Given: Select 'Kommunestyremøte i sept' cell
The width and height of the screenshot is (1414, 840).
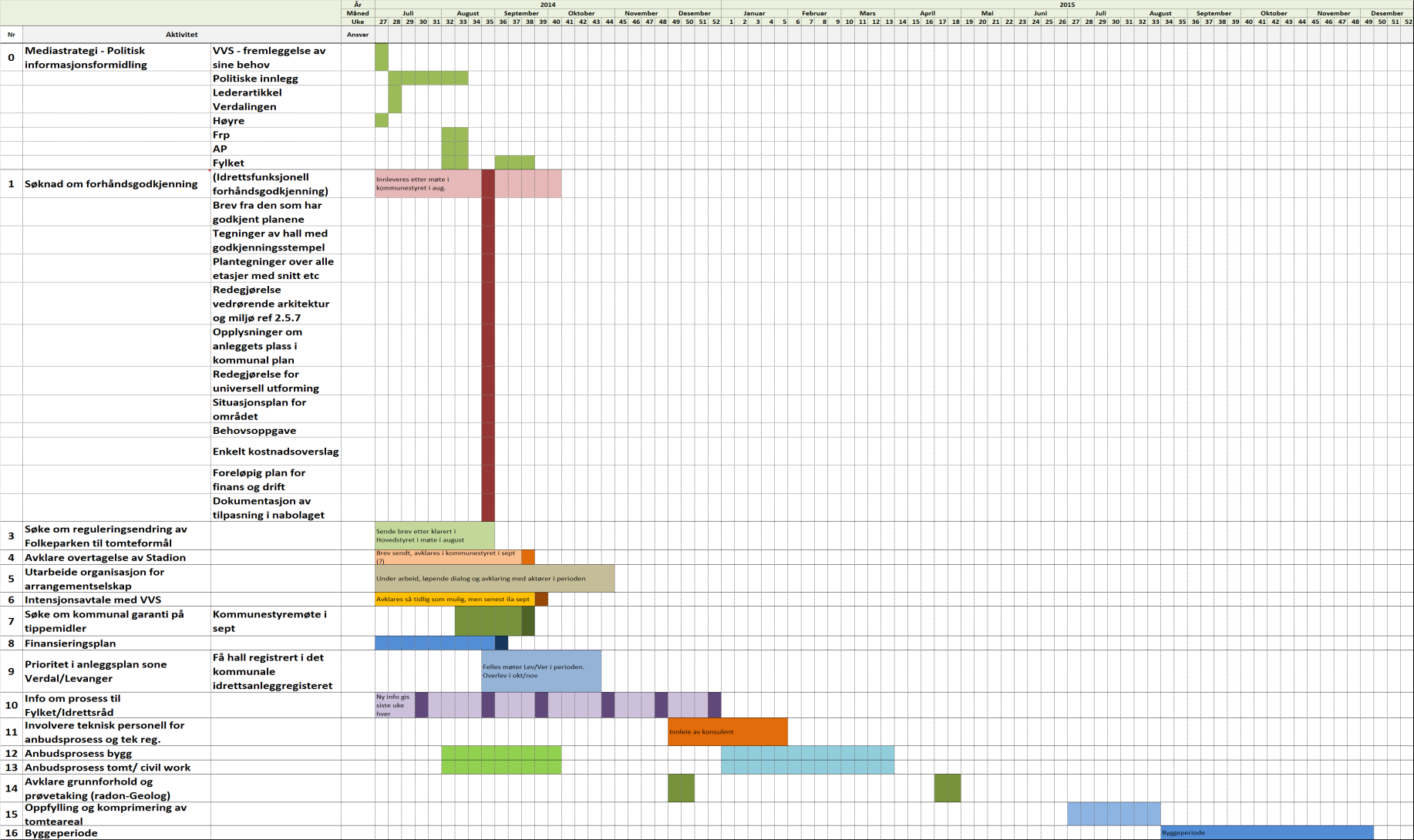Looking at the screenshot, I should [x=276, y=621].
